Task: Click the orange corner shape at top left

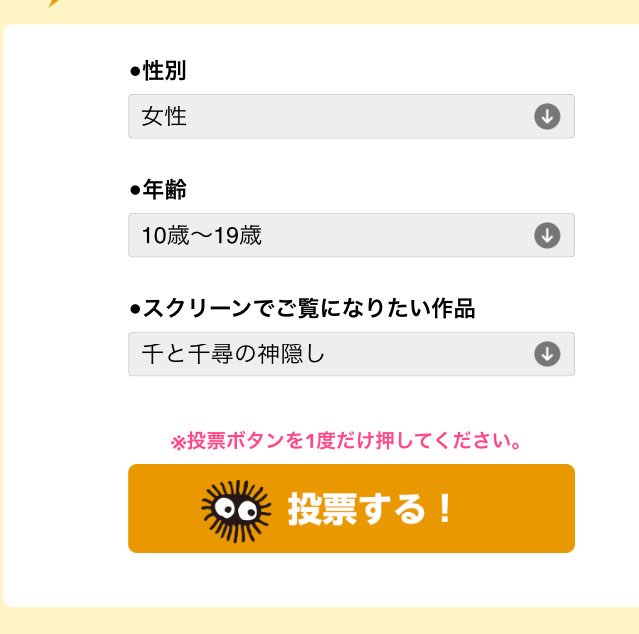Action: point(52,3)
